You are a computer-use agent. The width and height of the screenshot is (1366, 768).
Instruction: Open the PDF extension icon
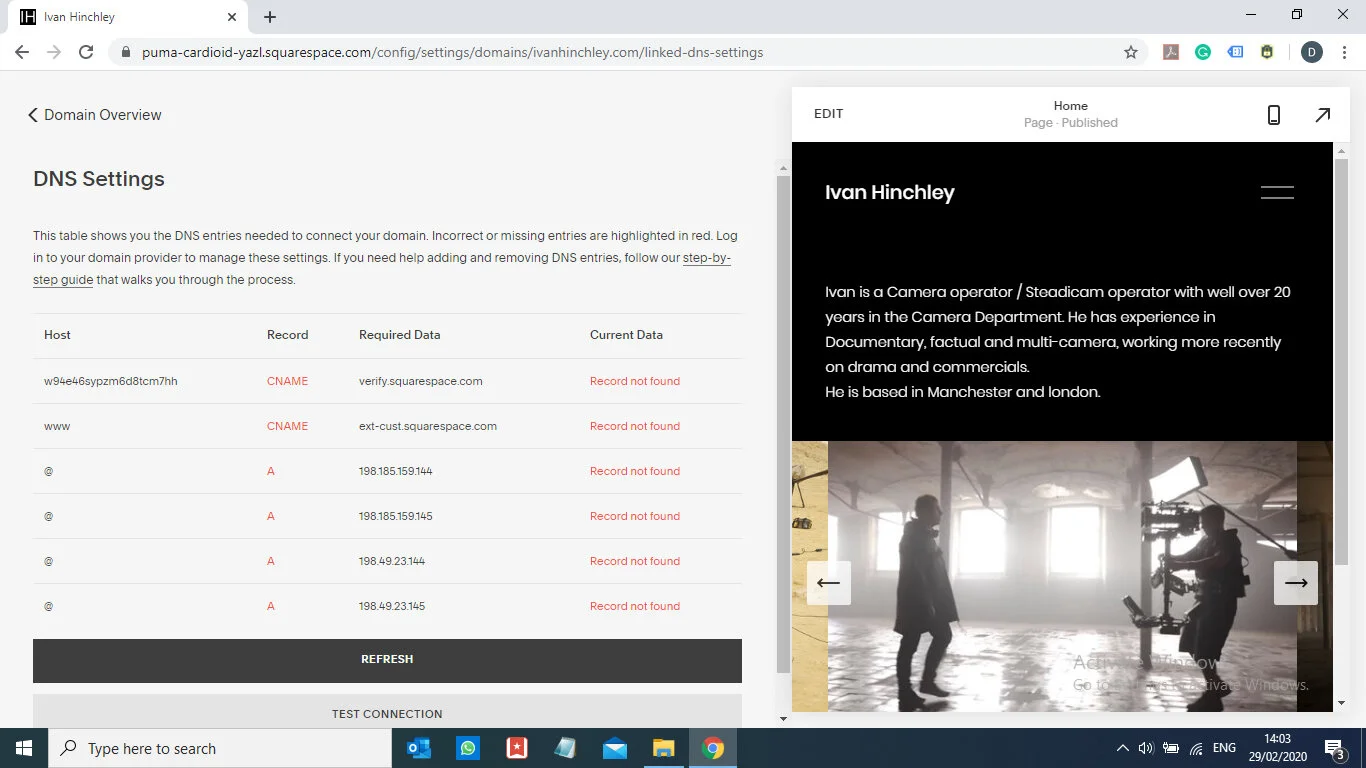pyautogui.click(x=1171, y=52)
